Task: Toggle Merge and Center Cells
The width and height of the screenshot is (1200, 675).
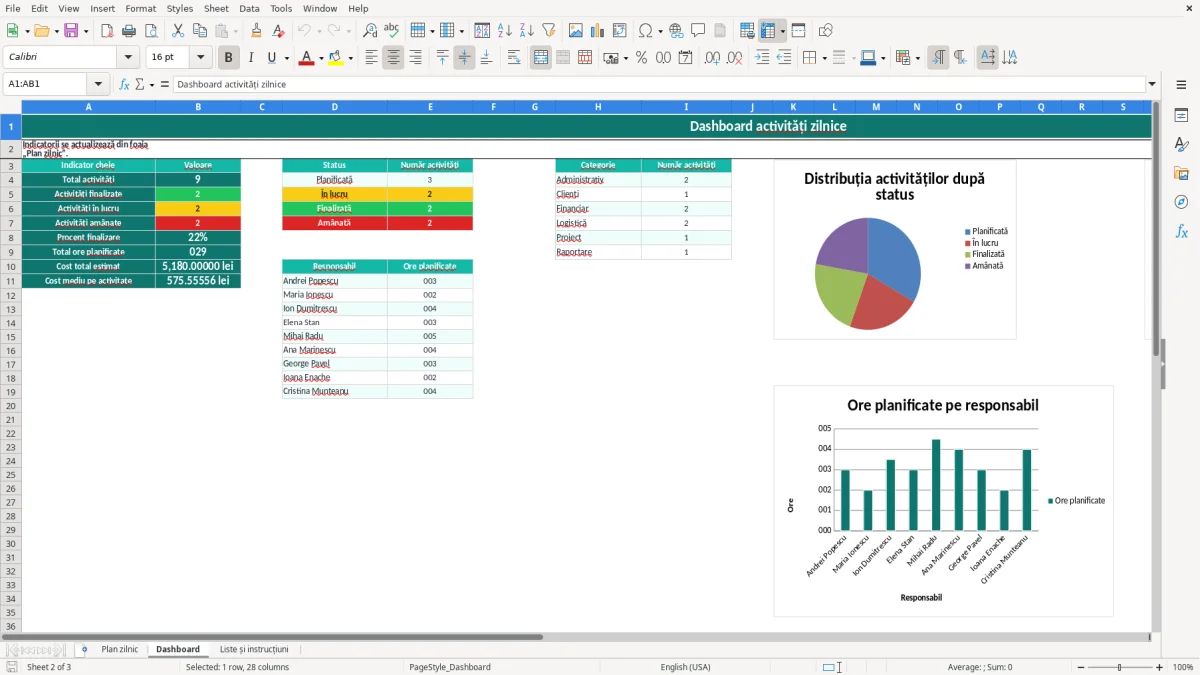Action: tap(541, 58)
